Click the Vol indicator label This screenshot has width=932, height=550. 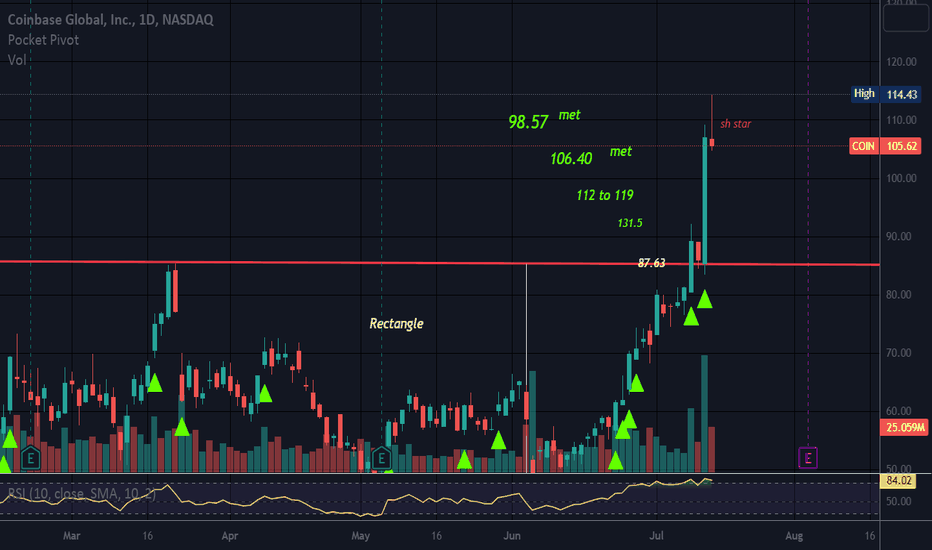[x=17, y=59]
